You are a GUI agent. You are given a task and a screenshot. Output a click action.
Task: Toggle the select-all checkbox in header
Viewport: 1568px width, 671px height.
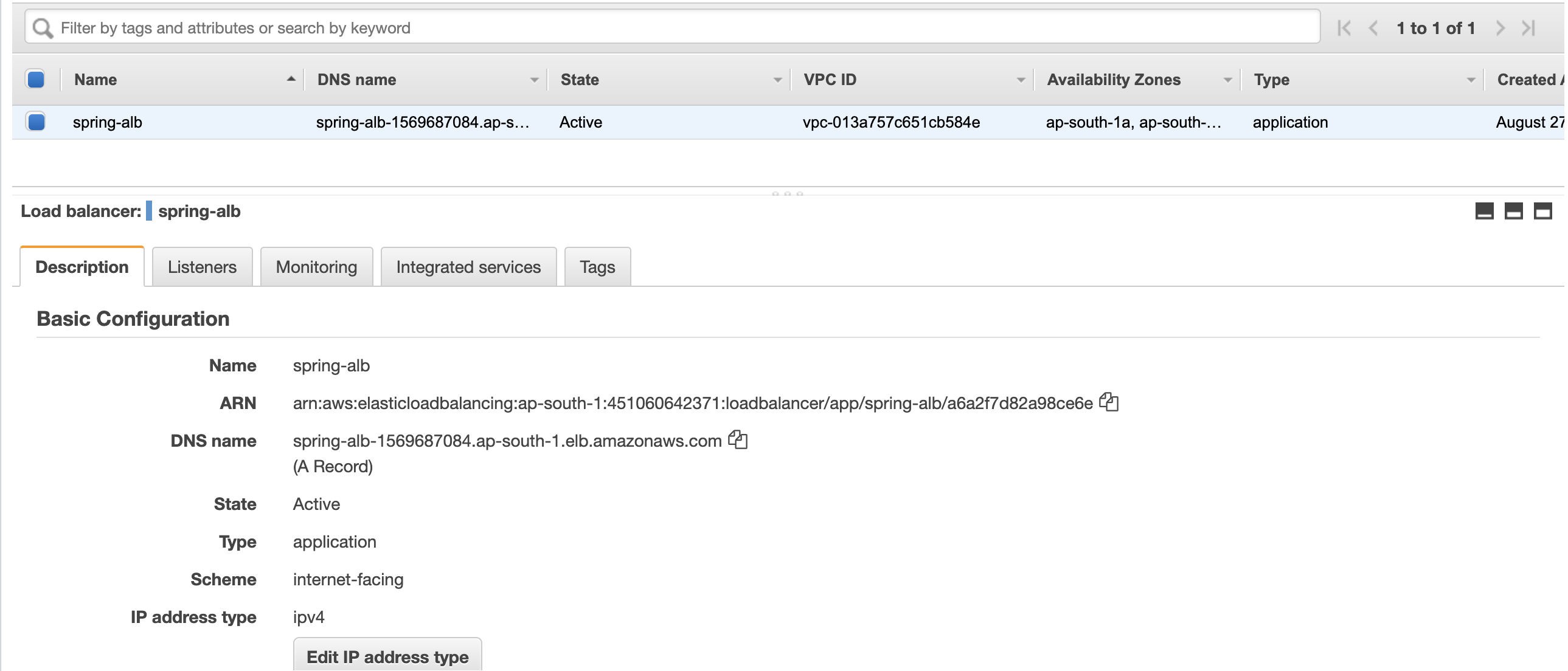pyautogui.click(x=35, y=79)
